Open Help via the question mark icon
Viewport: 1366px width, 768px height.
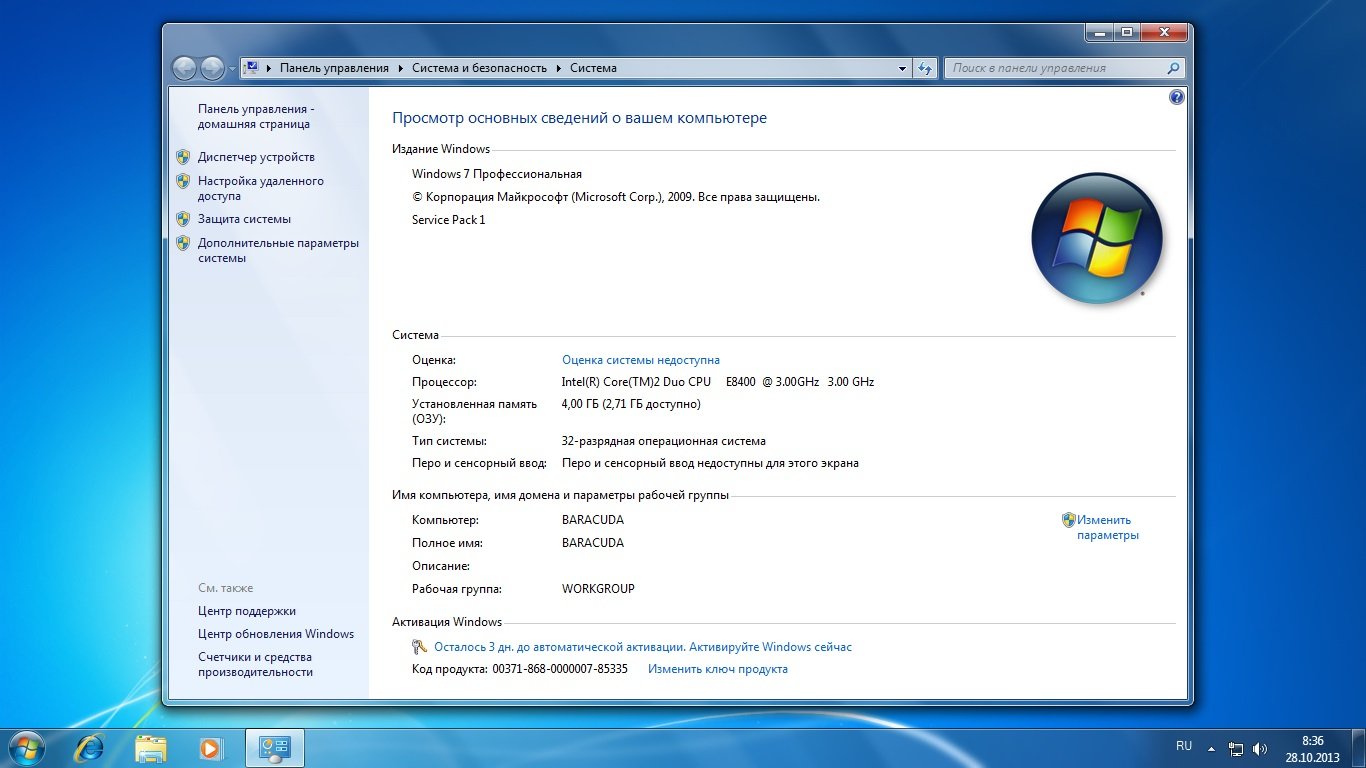(x=1176, y=97)
